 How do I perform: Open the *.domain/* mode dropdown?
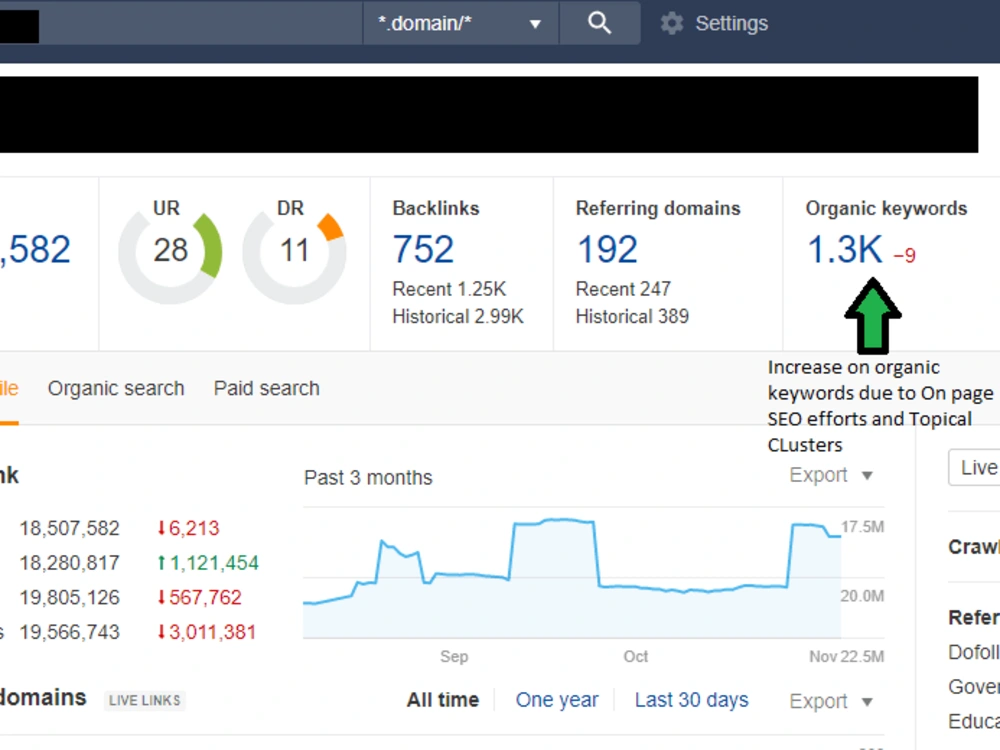click(x=460, y=23)
